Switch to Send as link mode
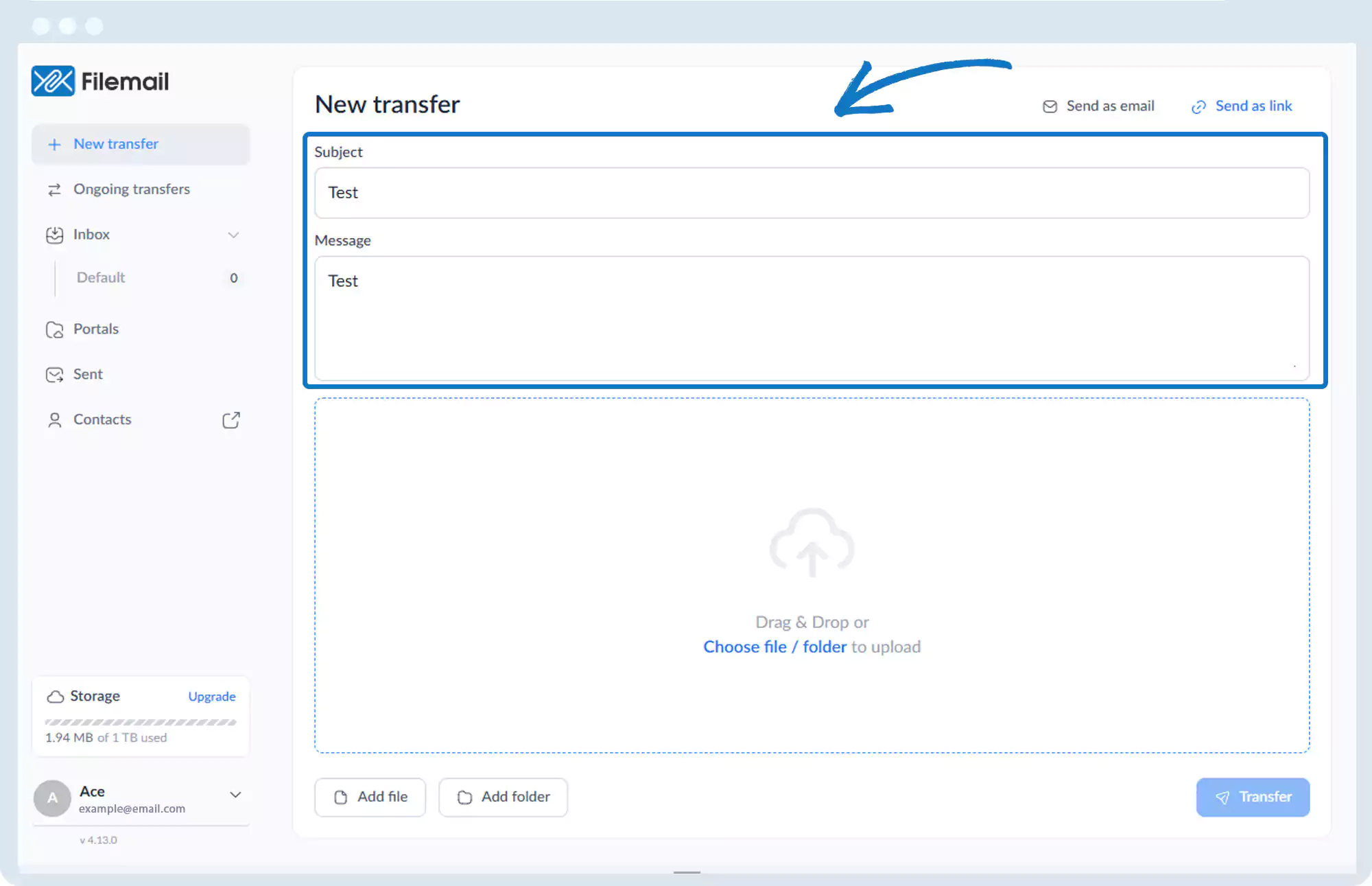This screenshot has height=886, width=1372. click(x=1242, y=106)
